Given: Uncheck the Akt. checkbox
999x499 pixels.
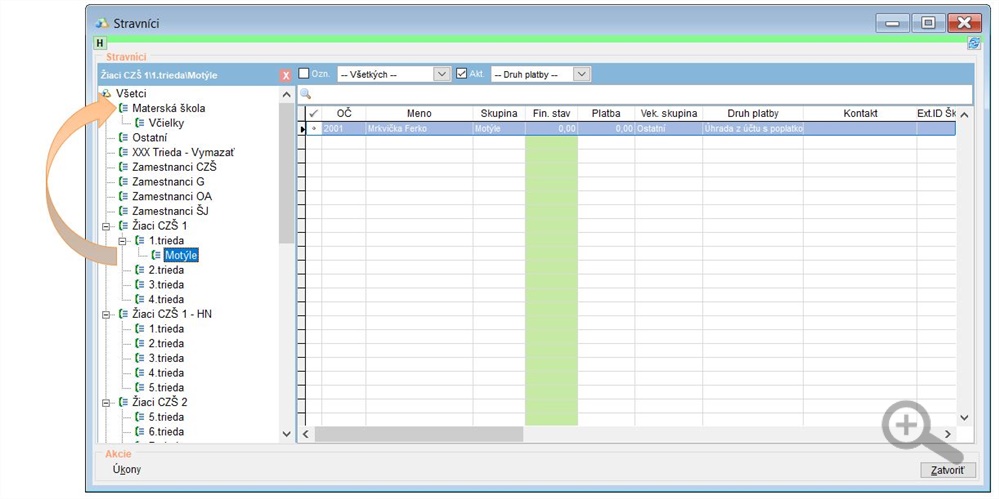Looking at the screenshot, I should [461, 74].
